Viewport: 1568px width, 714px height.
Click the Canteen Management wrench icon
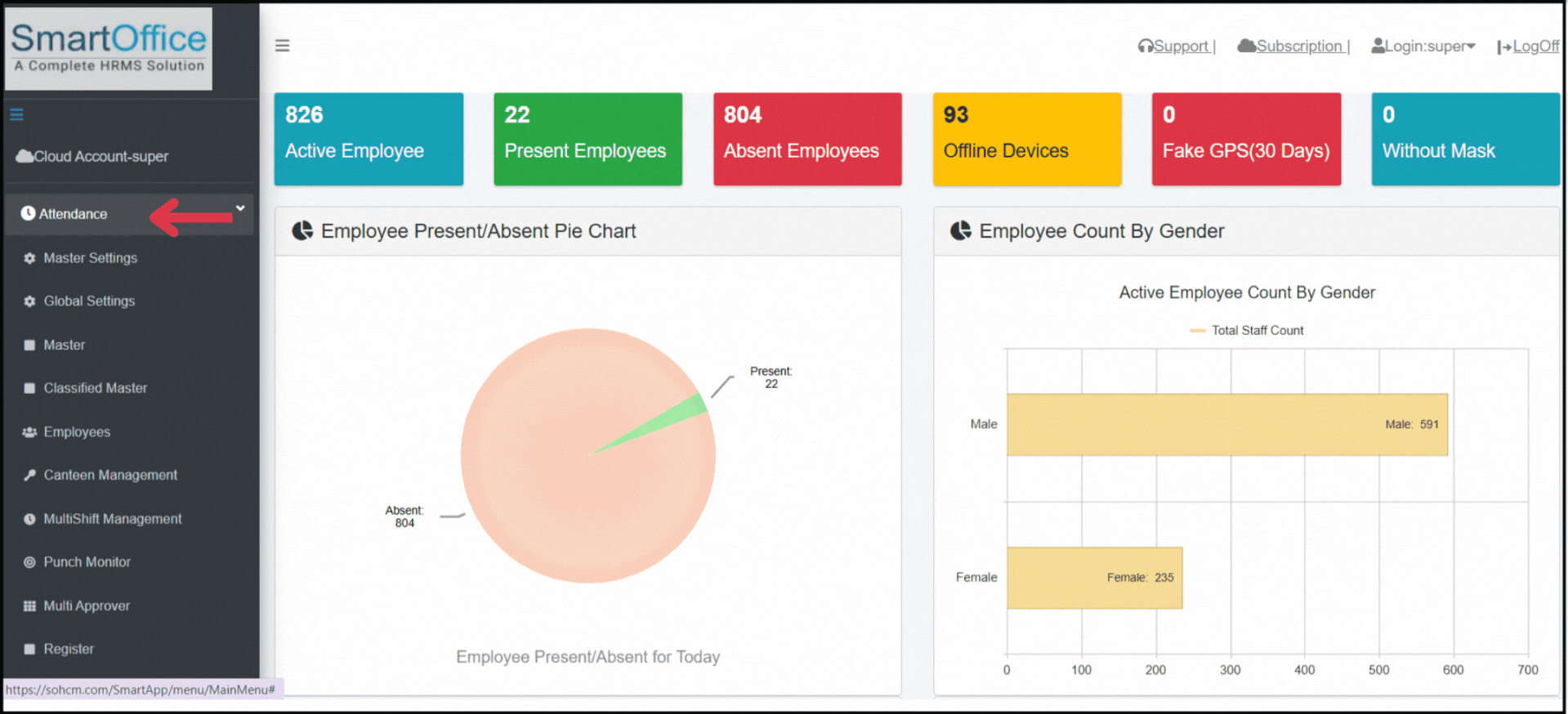[29, 475]
